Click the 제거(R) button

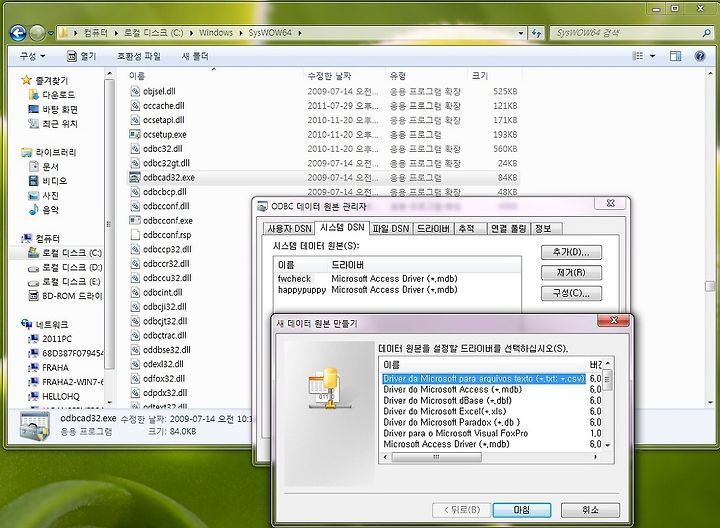[571, 273]
